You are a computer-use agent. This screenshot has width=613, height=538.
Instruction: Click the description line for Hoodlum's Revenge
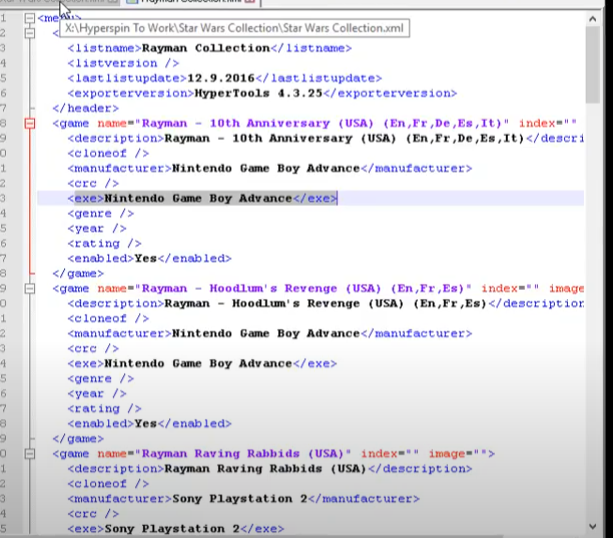[325, 303]
